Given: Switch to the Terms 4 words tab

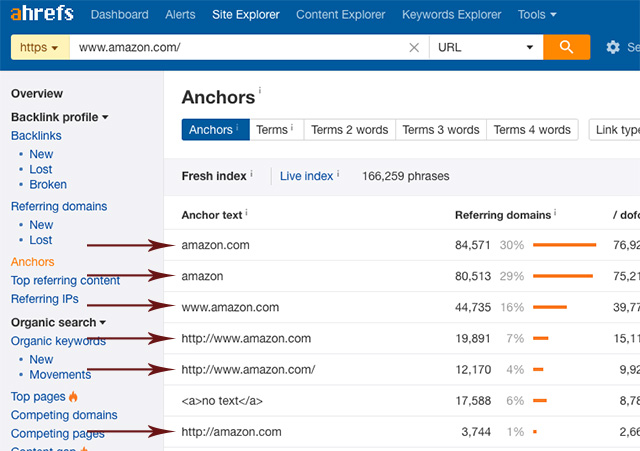Looking at the screenshot, I should [x=532, y=130].
